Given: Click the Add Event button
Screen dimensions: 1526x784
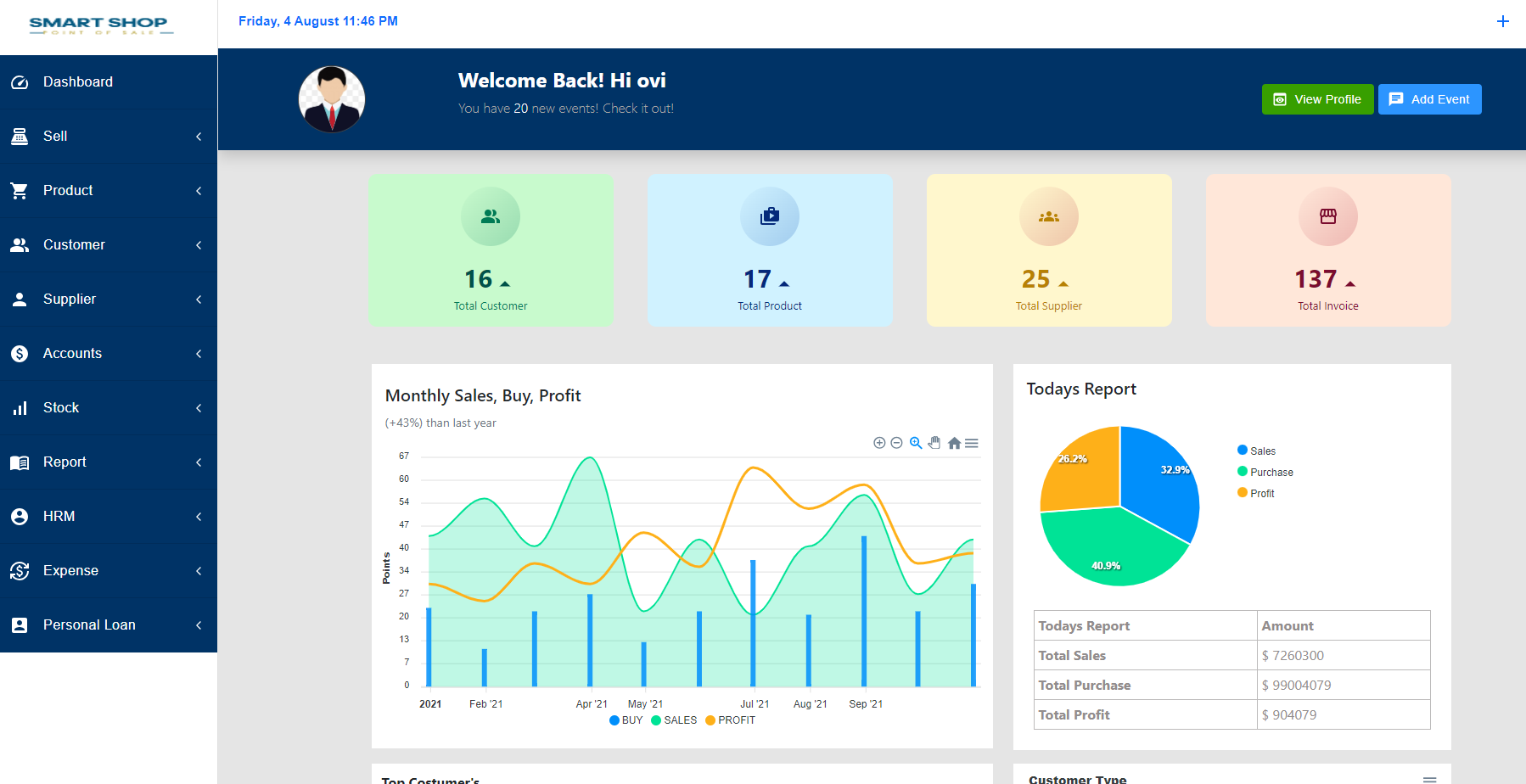Looking at the screenshot, I should click(x=1429, y=99).
